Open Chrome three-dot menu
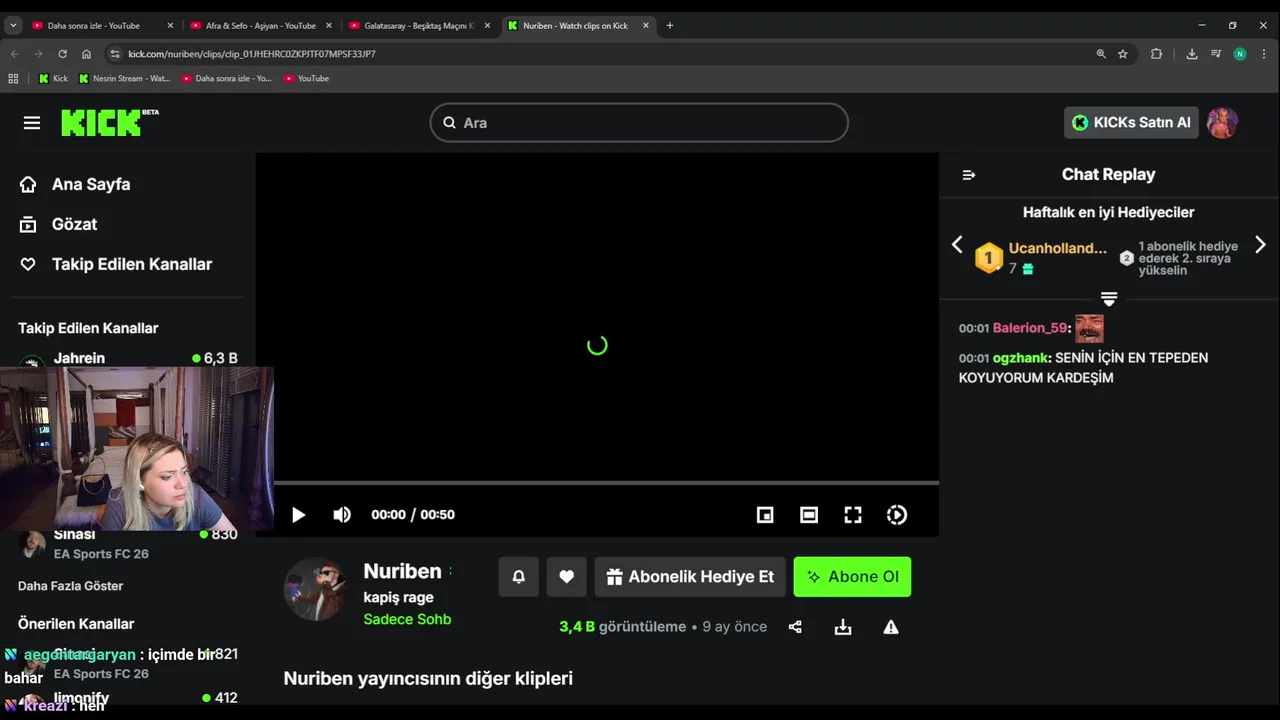Image resolution: width=1280 pixels, height=720 pixels. click(x=1264, y=54)
